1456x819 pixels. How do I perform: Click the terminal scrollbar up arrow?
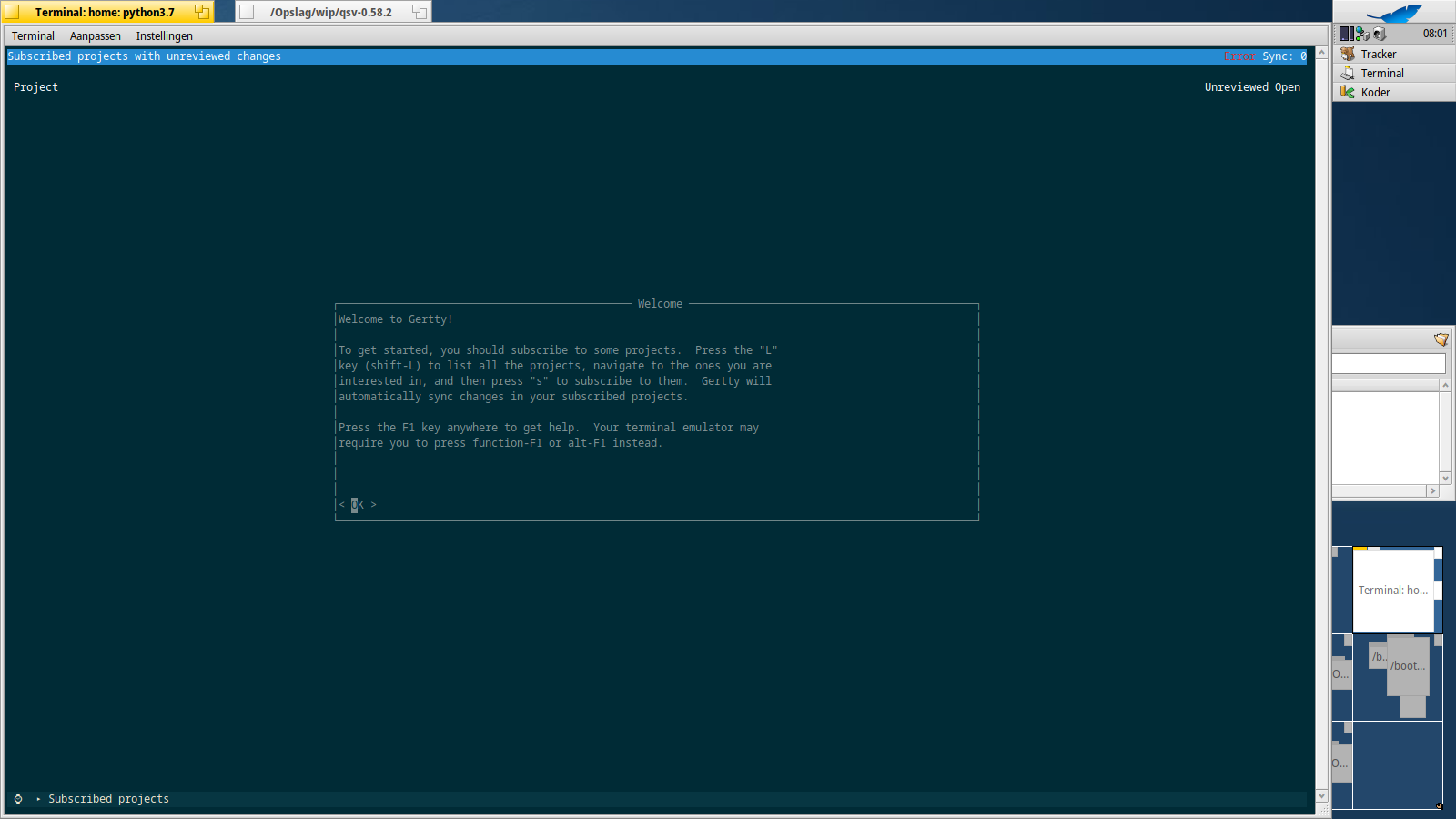(x=1322, y=53)
